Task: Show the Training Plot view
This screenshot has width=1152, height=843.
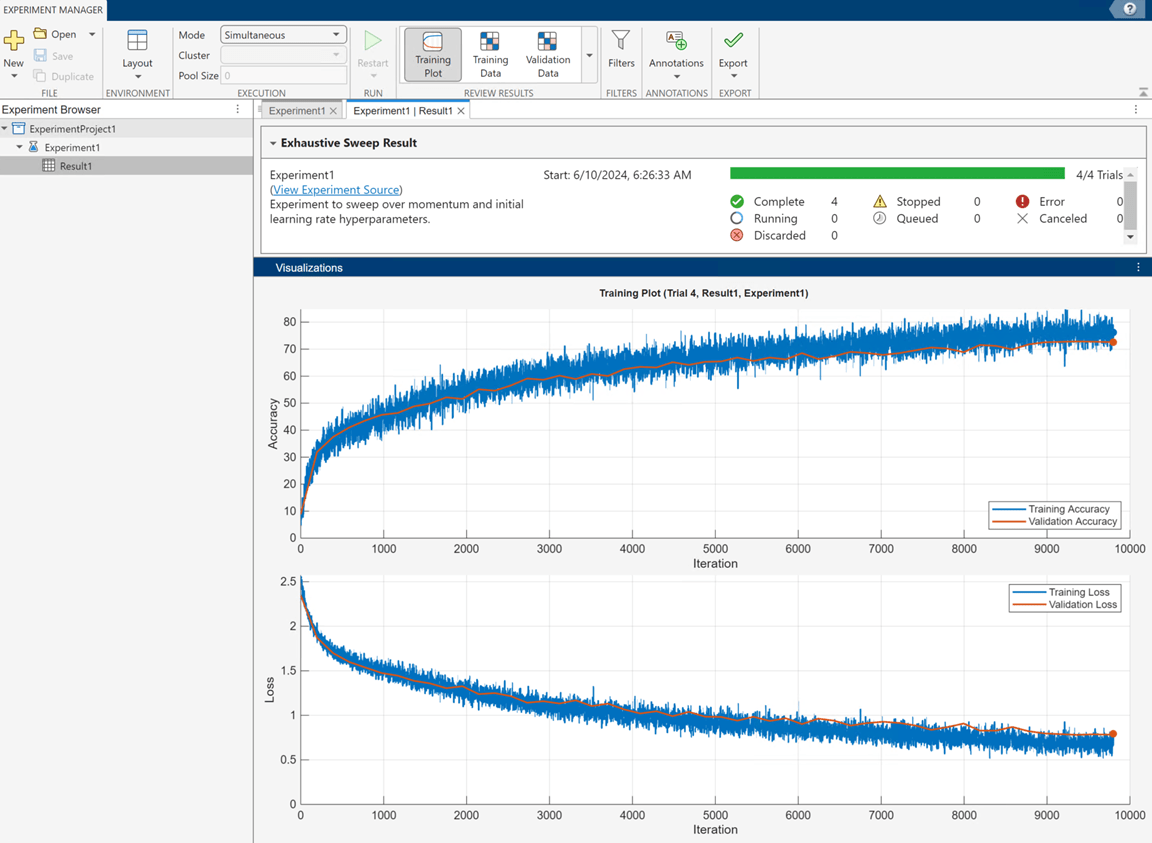Action: pos(432,53)
